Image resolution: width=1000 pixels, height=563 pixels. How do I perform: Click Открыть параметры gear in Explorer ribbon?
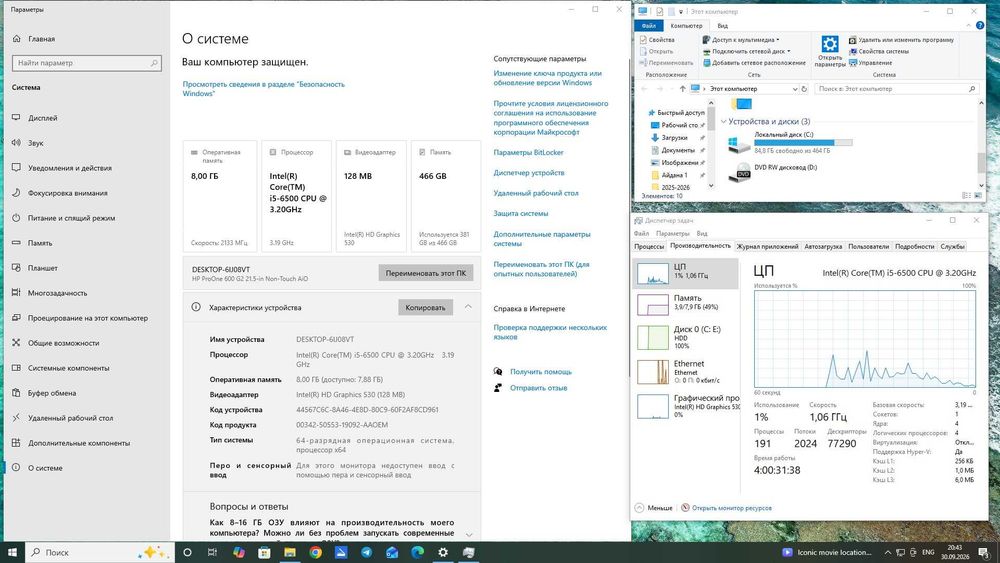[830, 51]
